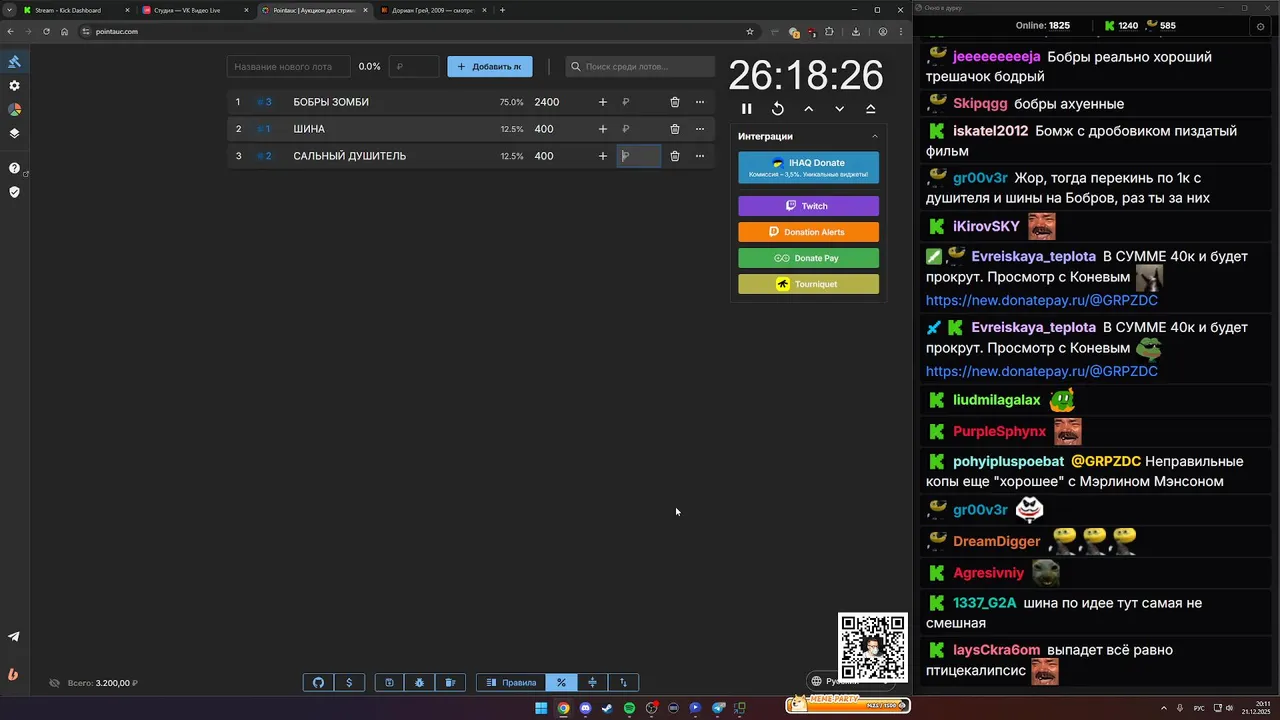The image size is (1280, 720).
Task: Toggle the sort arrows button in bottom toolbar
Action: point(623,683)
